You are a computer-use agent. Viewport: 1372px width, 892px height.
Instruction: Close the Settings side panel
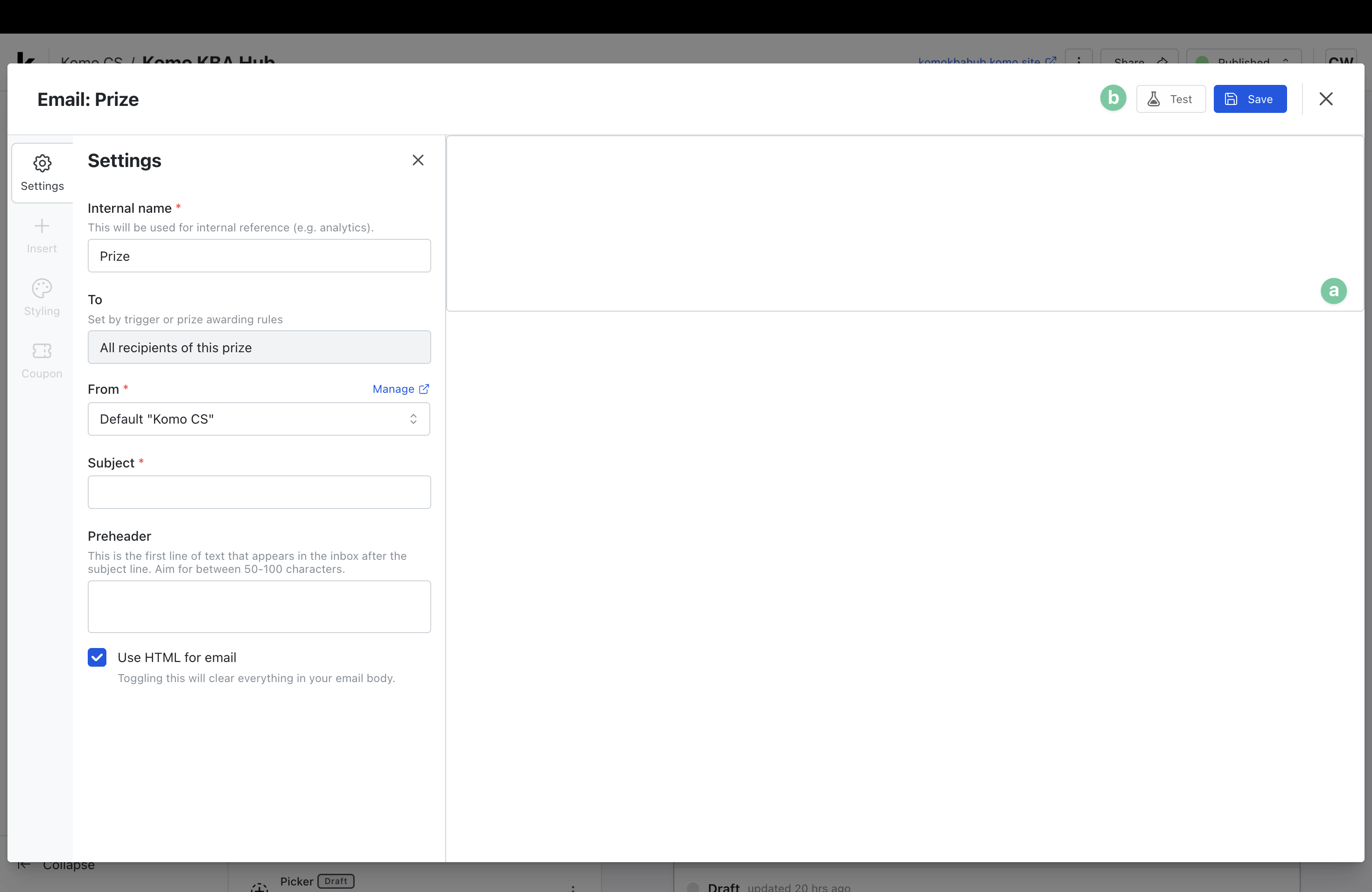[x=418, y=160]
